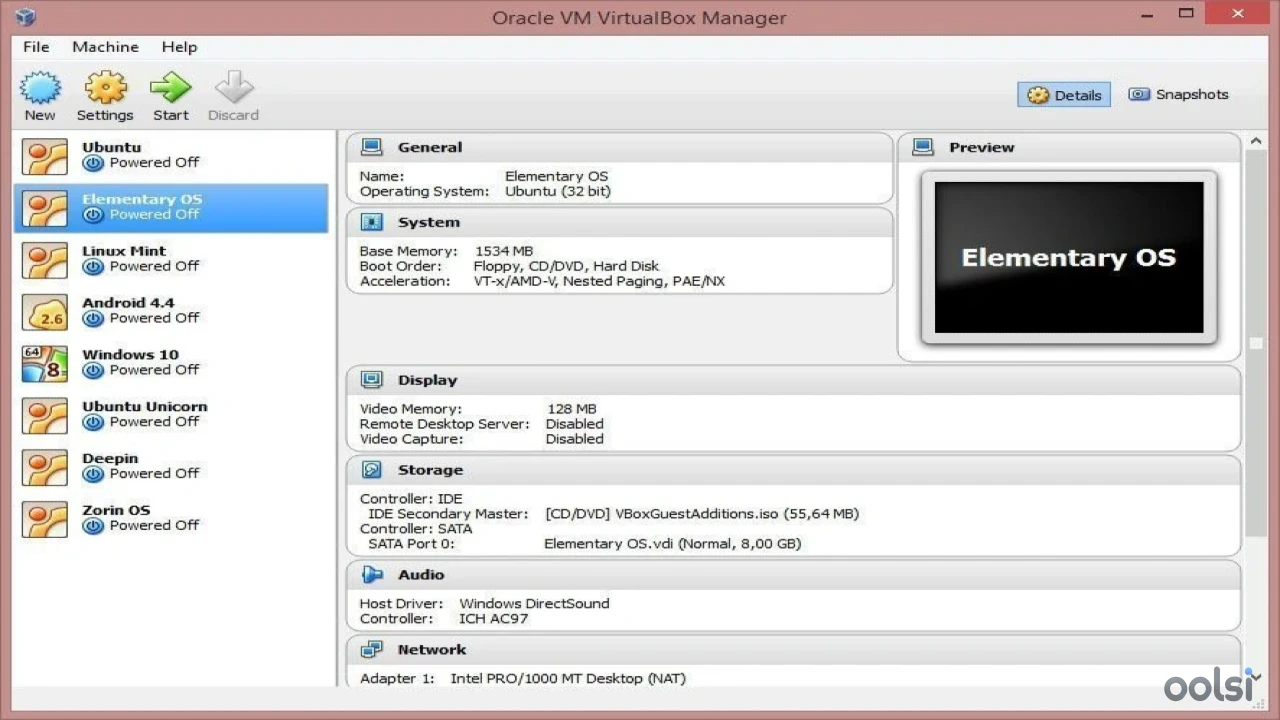Image resolution: width=1280 pixels, height=720 pixels.
Task: Open the Display settings header link
Action: click(427, 380)
